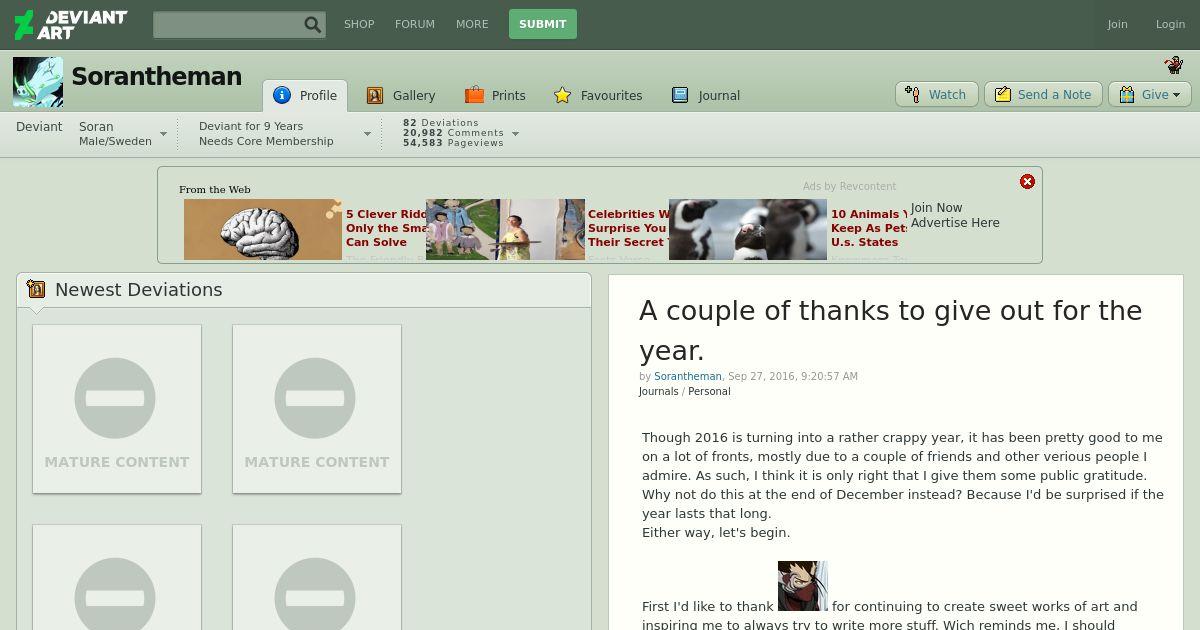Click the Advertise Here link
The width and height of the screenshot is (1200, 630).
click(955, 223)
